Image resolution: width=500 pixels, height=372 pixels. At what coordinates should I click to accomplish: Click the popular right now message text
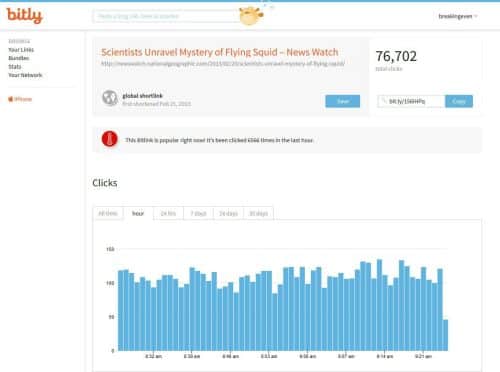pos(219,140)
